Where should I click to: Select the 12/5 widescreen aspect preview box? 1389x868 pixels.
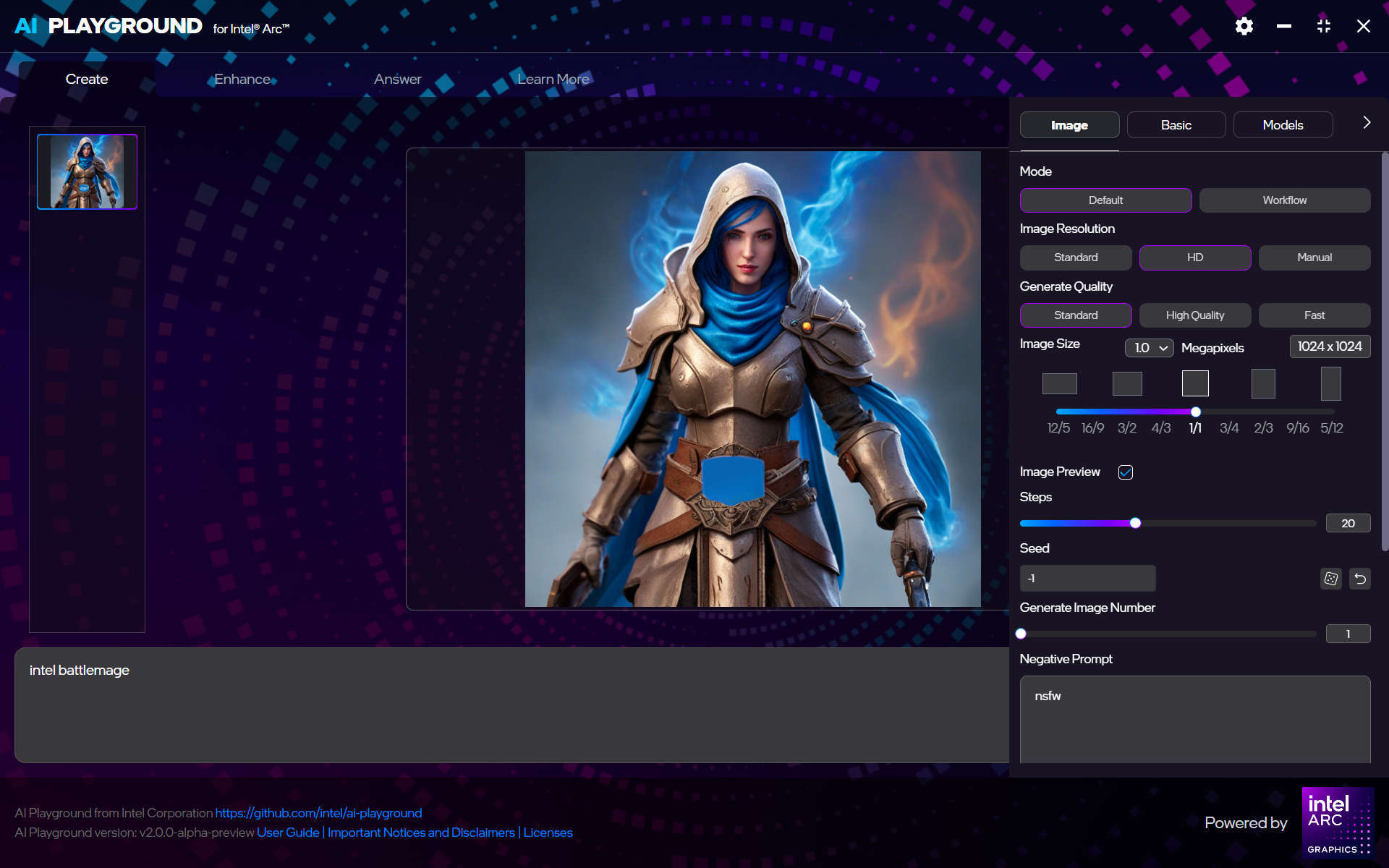pyautogui.click(x=1059, y=383)
